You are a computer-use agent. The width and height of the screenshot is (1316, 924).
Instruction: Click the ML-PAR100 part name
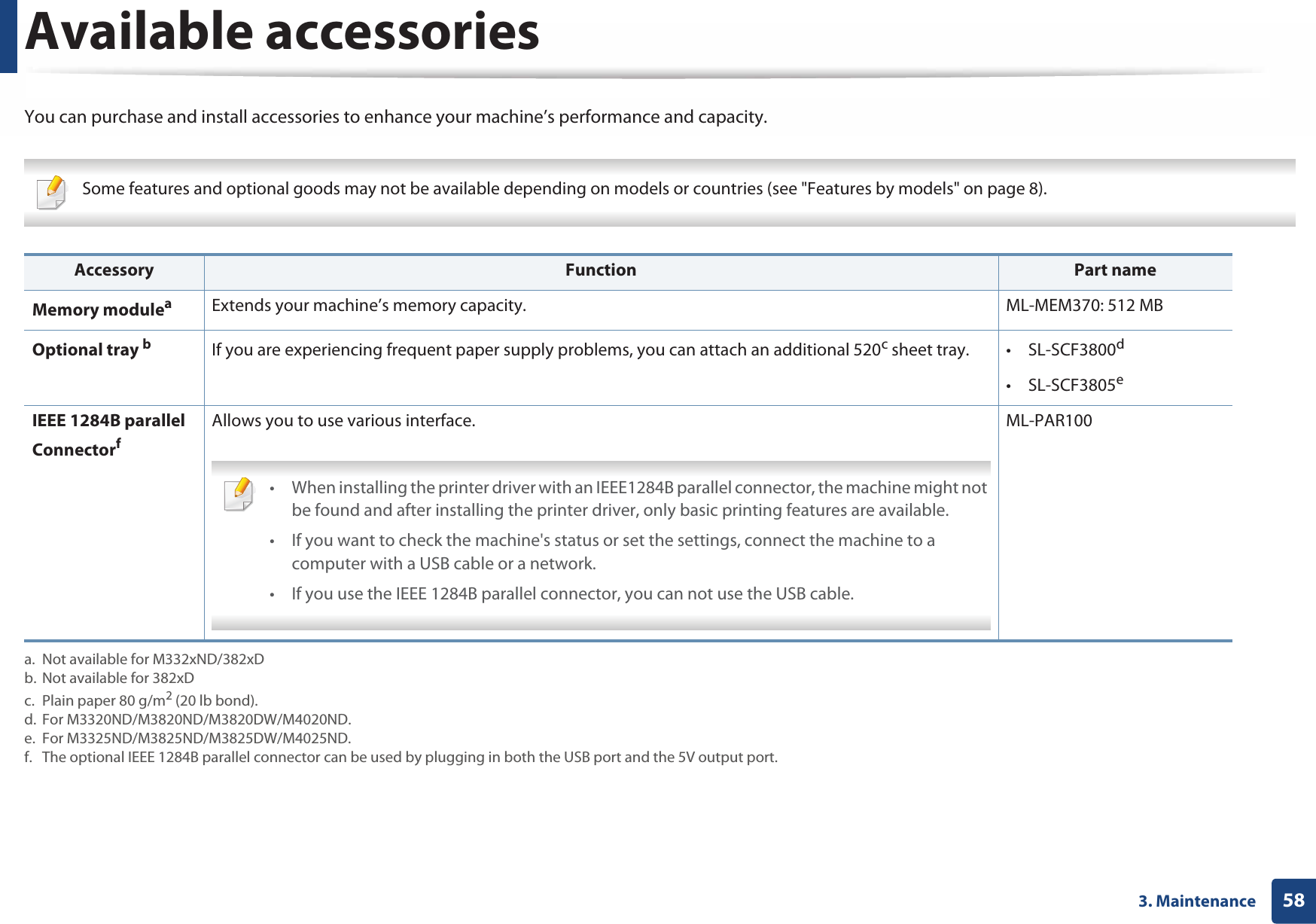[1049, 421]
